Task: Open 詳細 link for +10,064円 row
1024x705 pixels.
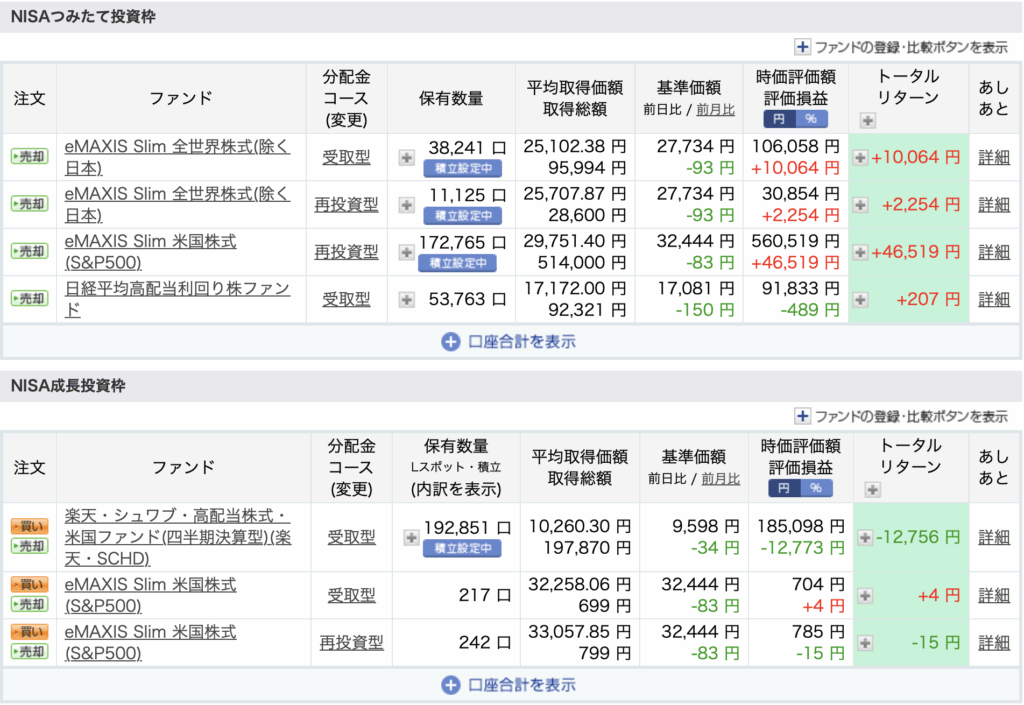Action: [x=994, y=157]
